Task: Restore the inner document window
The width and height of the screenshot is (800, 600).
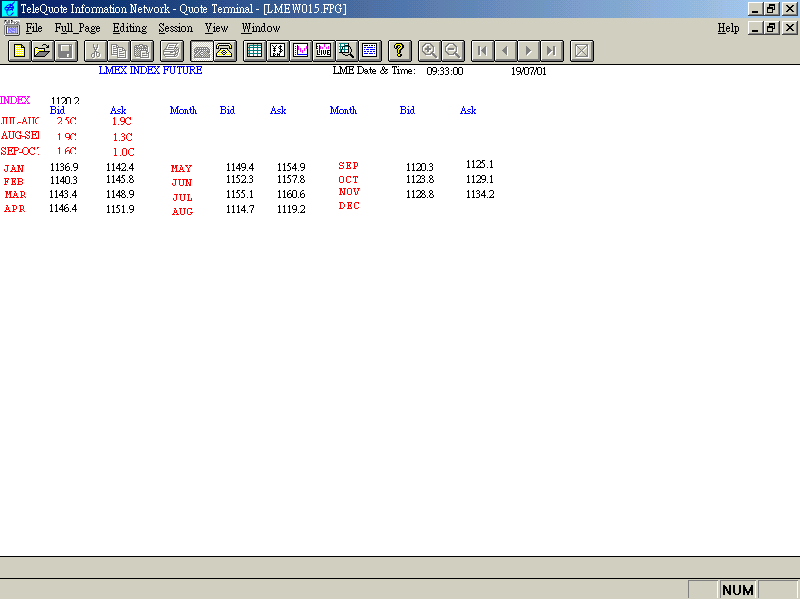Action: coord(771,28)
